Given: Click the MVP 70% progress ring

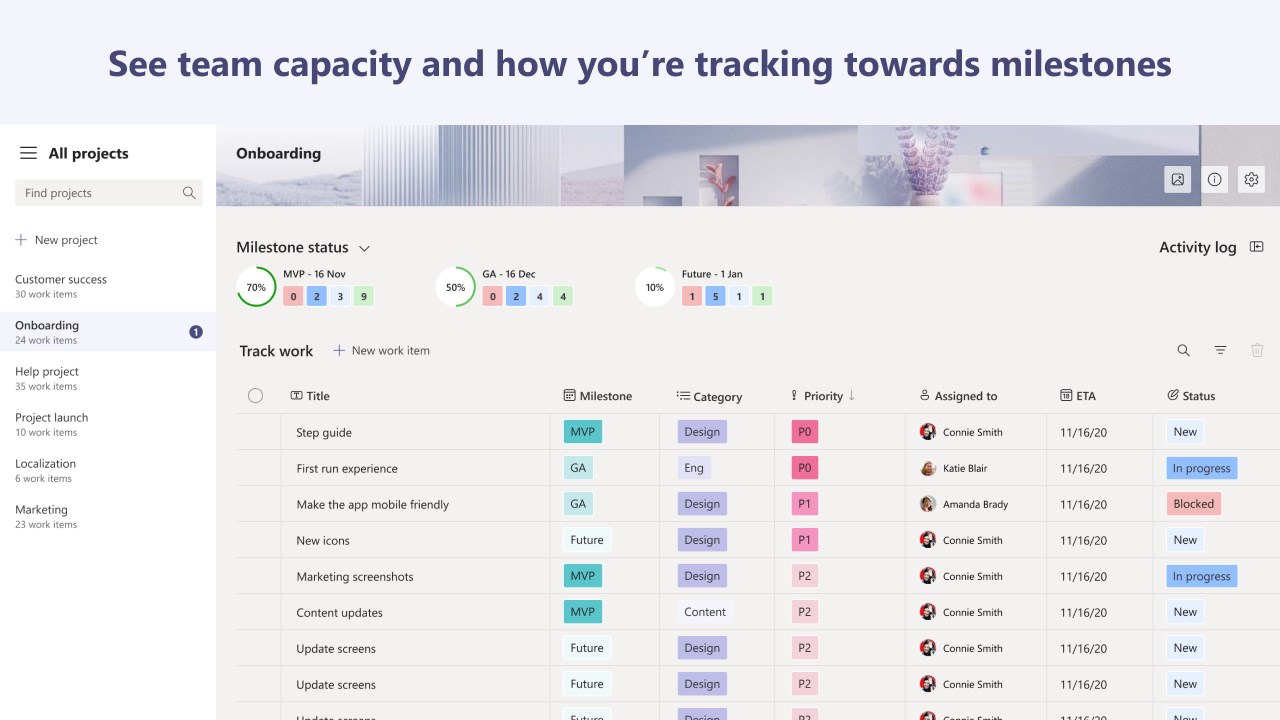Looking at the screenshot, I should point(256,287).
